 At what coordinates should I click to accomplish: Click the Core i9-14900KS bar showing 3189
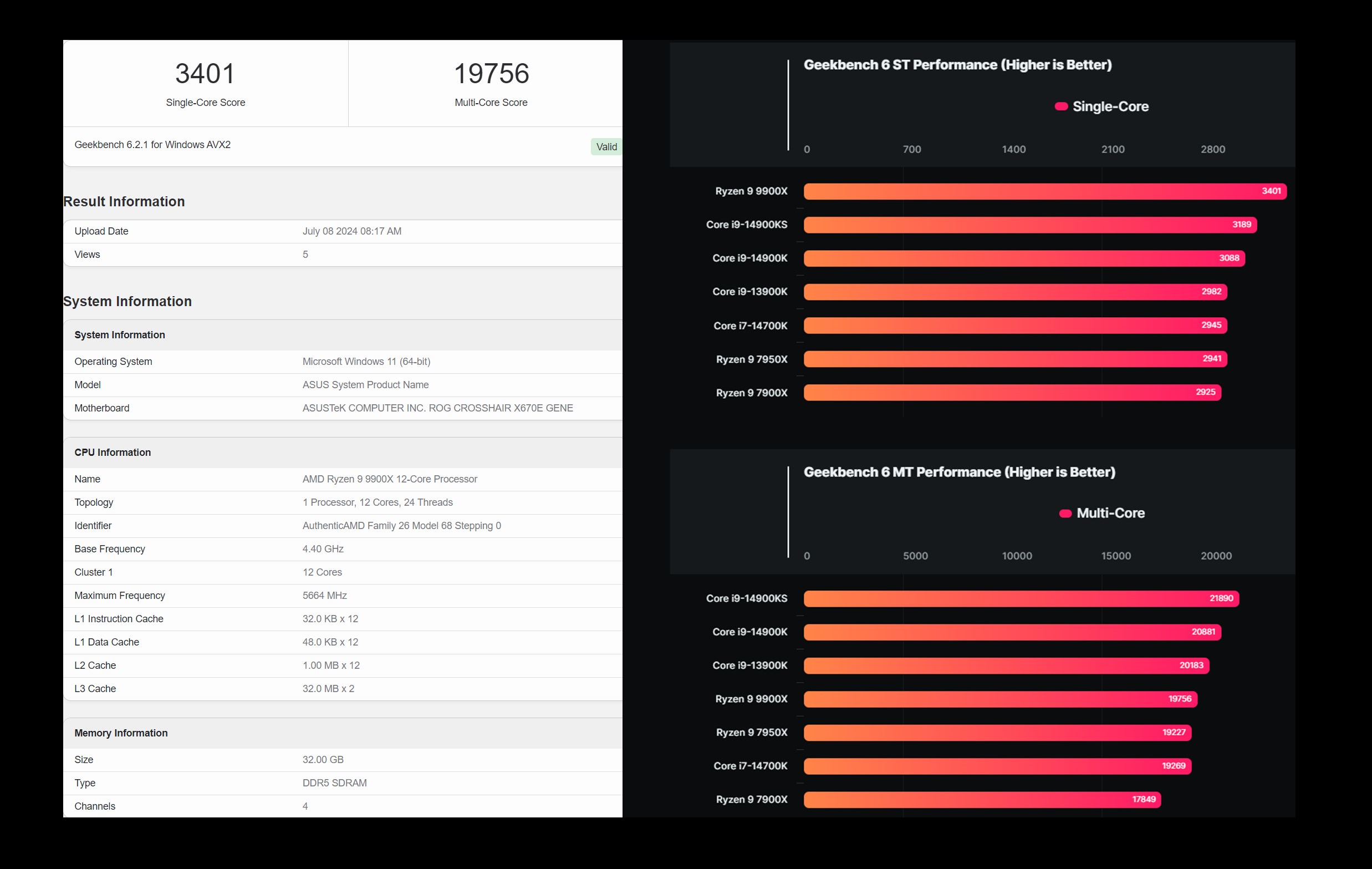(1030, 225)
